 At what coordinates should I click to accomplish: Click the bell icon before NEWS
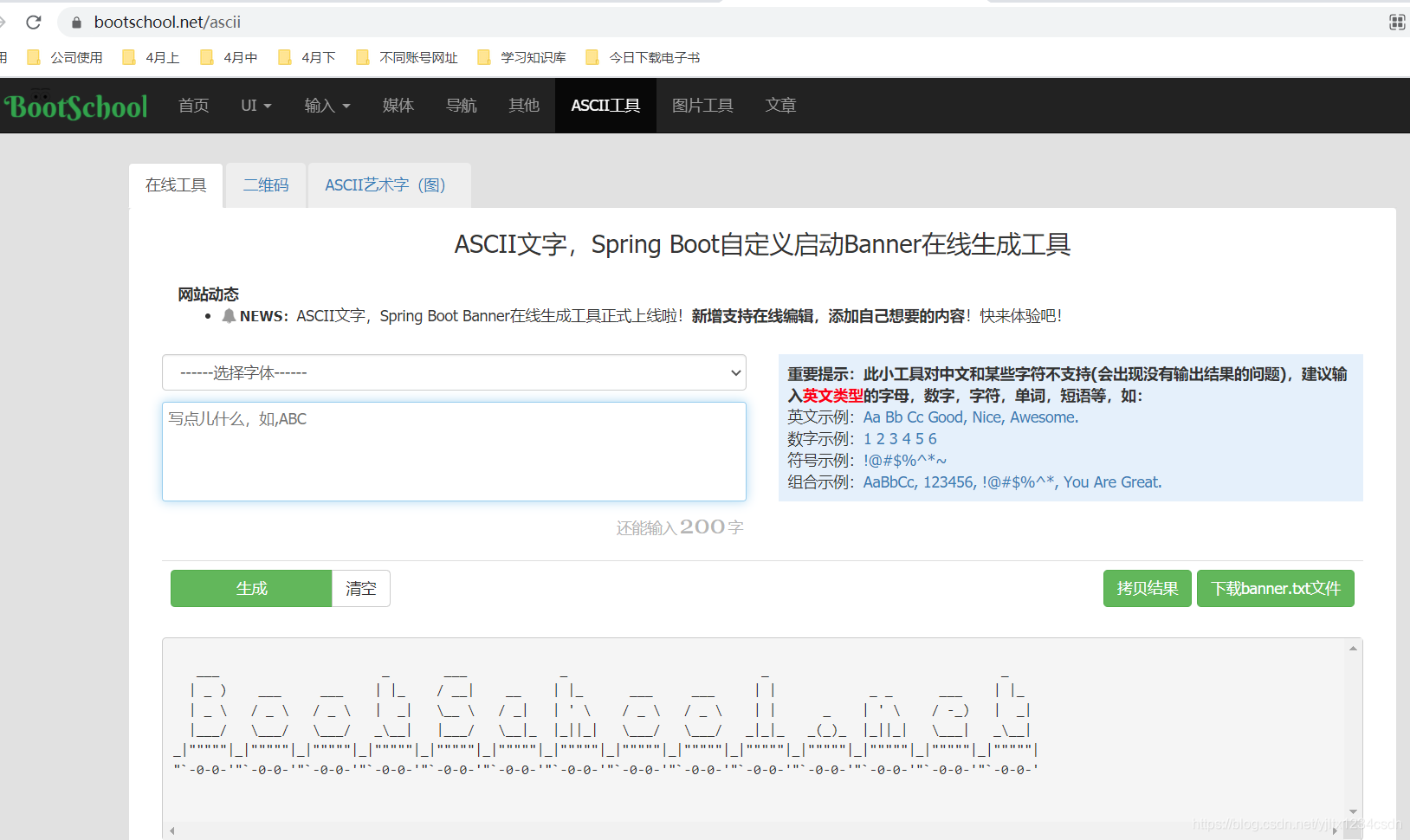(x=229, y=316)
